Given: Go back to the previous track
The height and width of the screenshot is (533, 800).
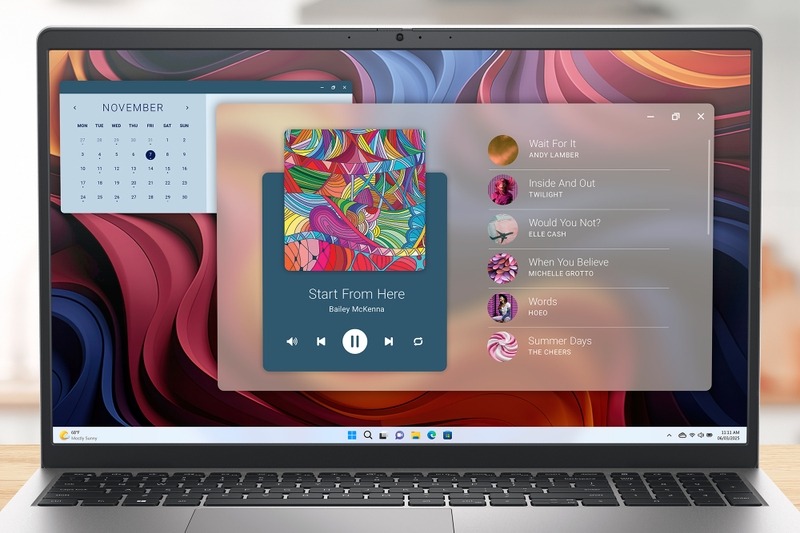Looking at the screenshot, I should click(321, 341).
